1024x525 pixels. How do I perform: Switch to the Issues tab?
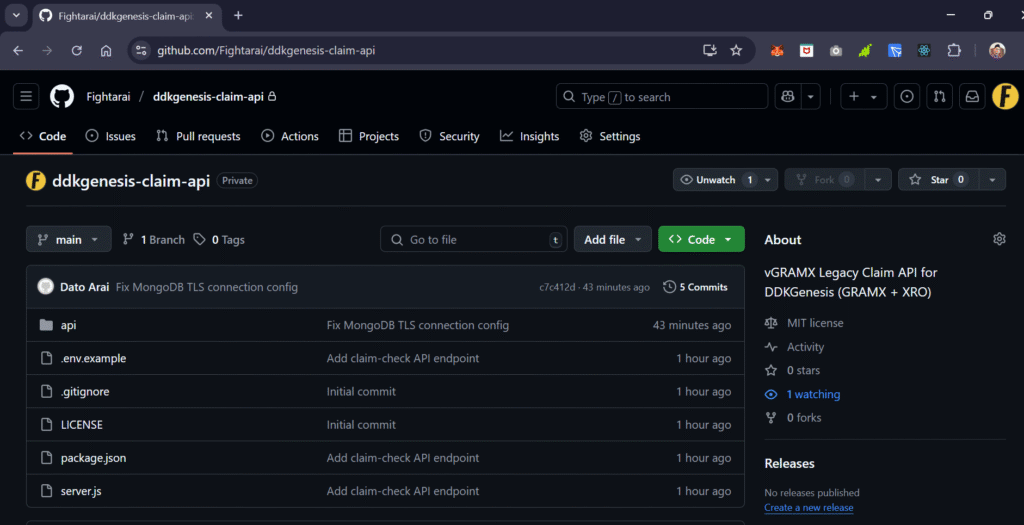pos(110,136)
